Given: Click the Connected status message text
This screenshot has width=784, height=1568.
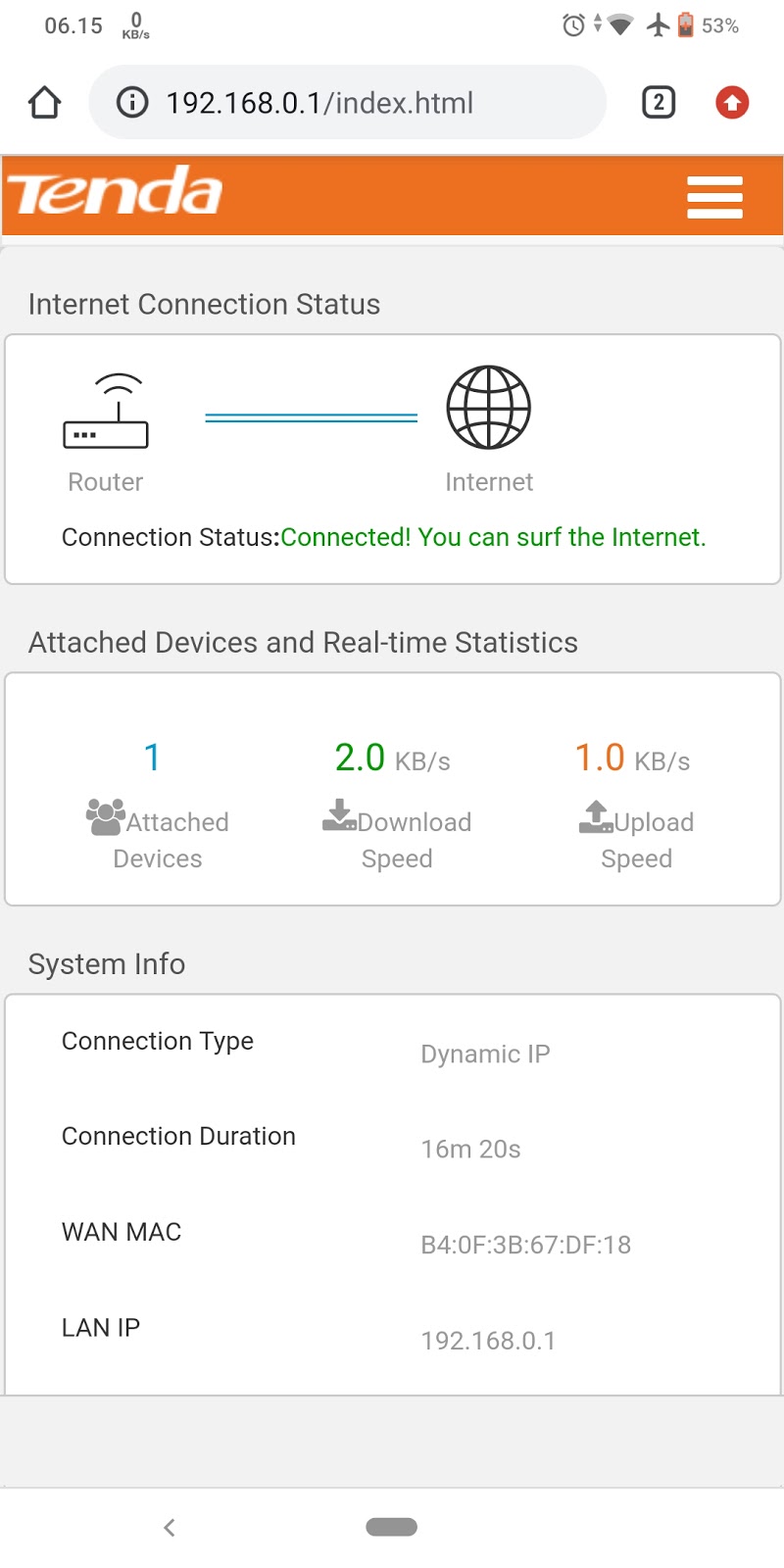Looking at the screenshot, I should click(493, 537).
